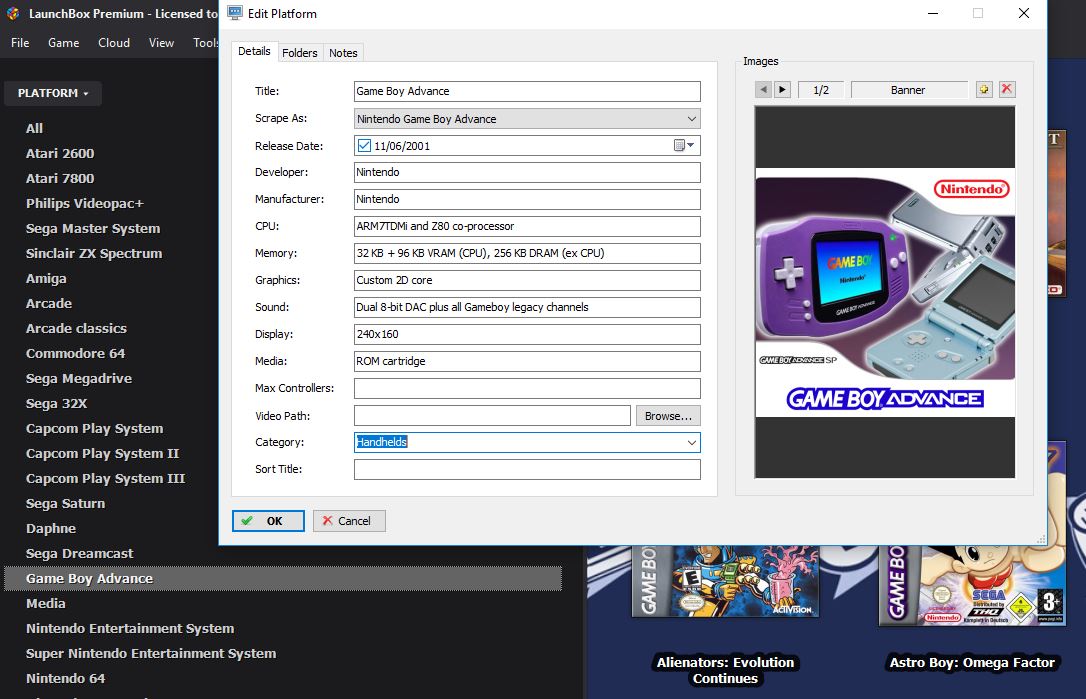The width and height of the screenshot is (1086, 699).
Task: Open the Banner image type selector
Action: [x=908, y=90]
